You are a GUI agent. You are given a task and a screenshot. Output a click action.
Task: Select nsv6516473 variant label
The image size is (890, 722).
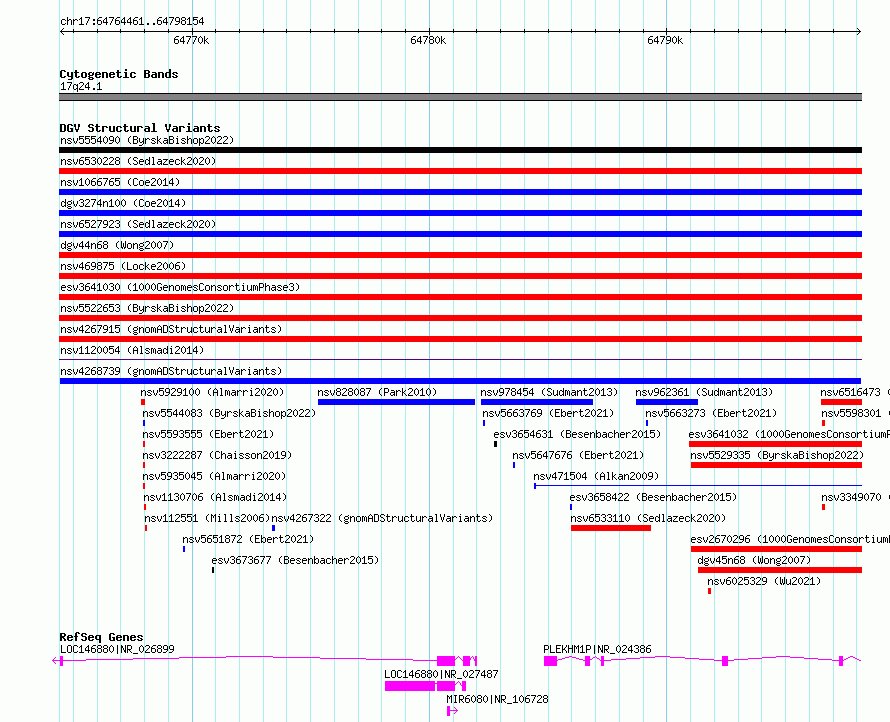(855, 392)
